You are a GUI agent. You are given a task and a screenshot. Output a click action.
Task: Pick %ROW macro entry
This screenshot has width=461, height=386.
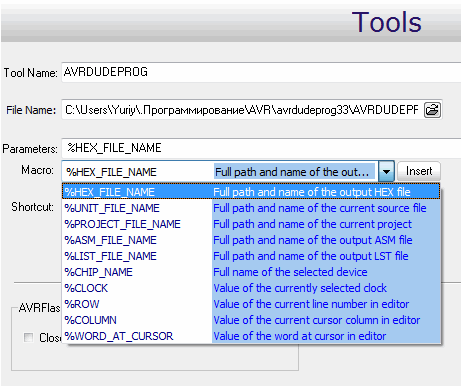pyautogui.click(x=251, y=304)
